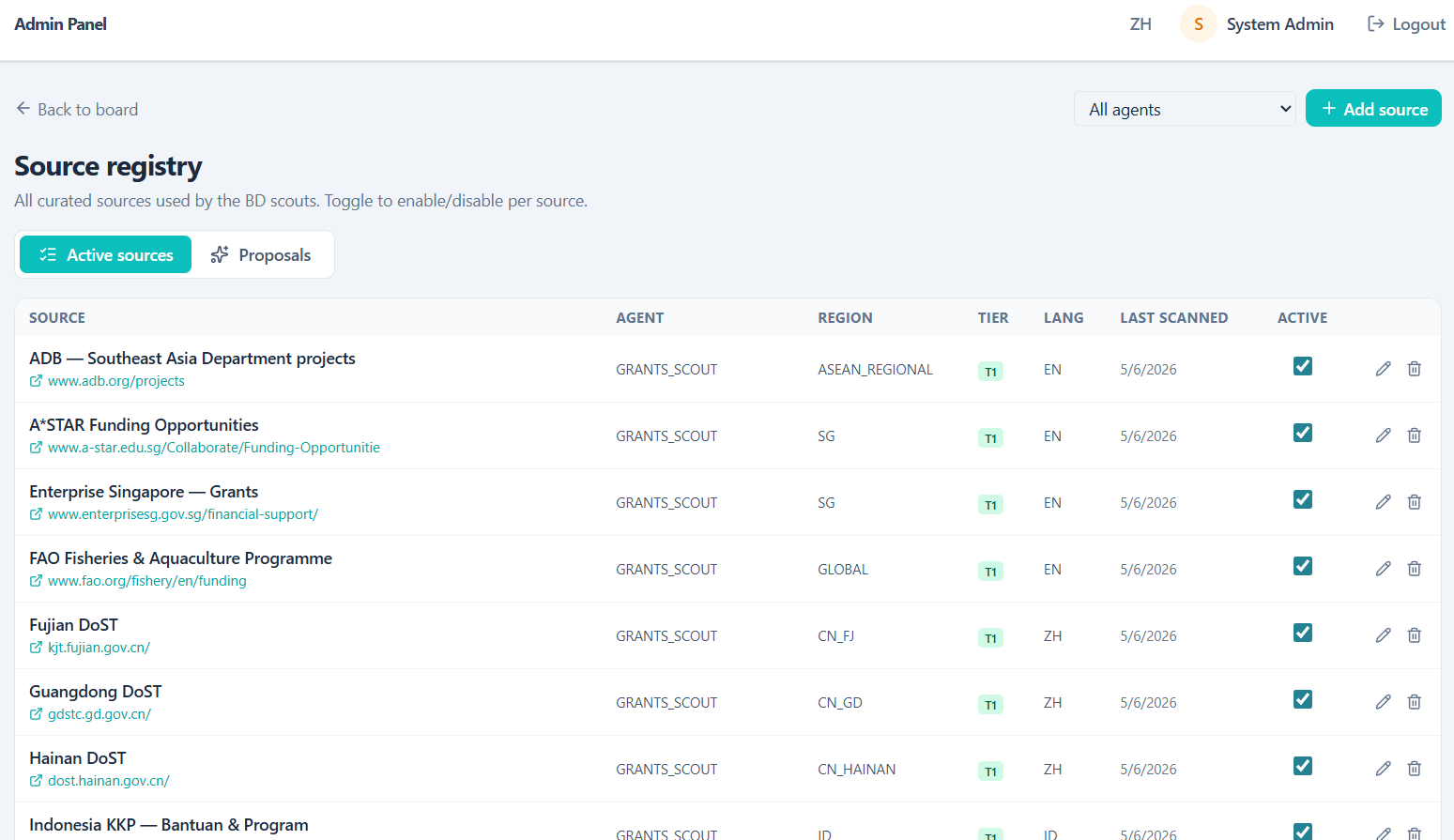Edit the Fujian DoST source
The height and width of the screenshot is (840, 1454).
click(x=1383, y=635)
